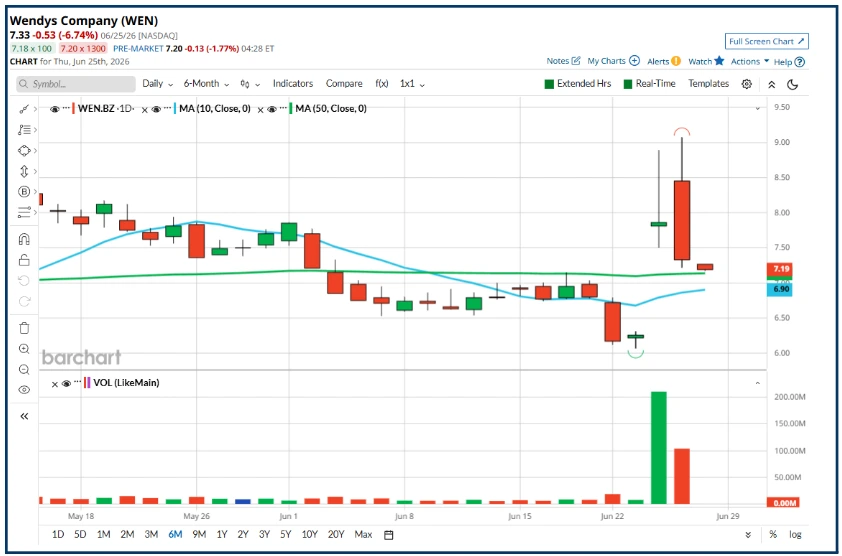
Task: Open WEN.BZ series options ellipsis
Action: [x=66, y=107]
